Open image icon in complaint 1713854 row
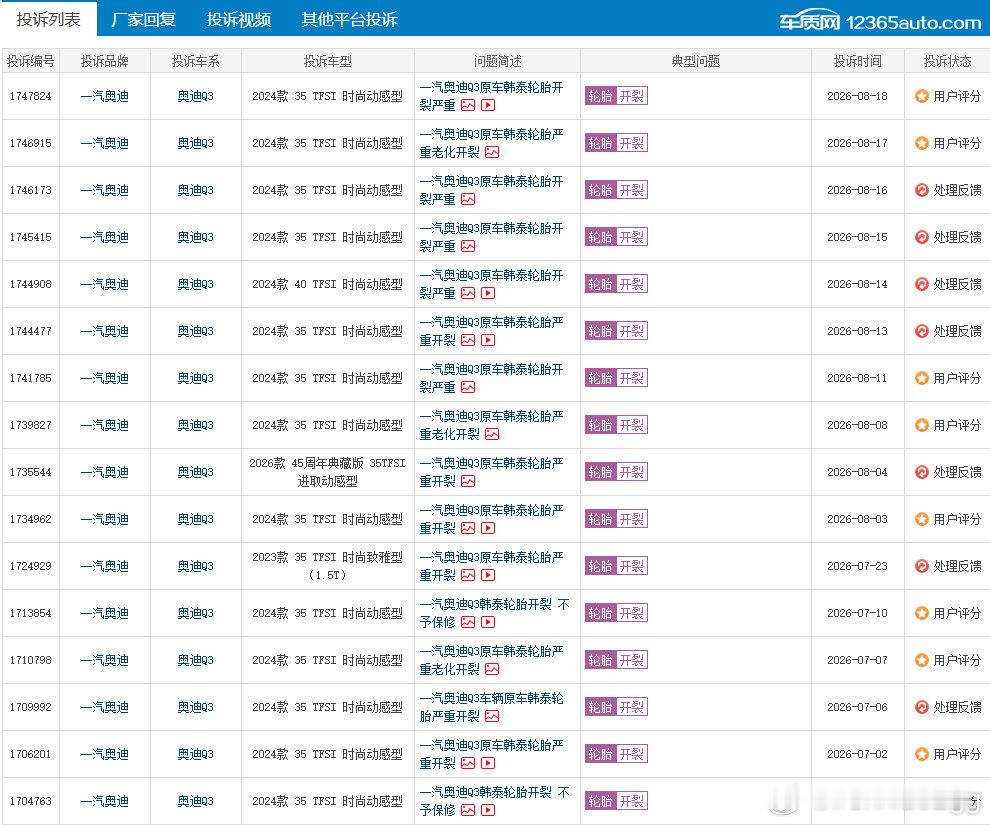 click(468, 622)
